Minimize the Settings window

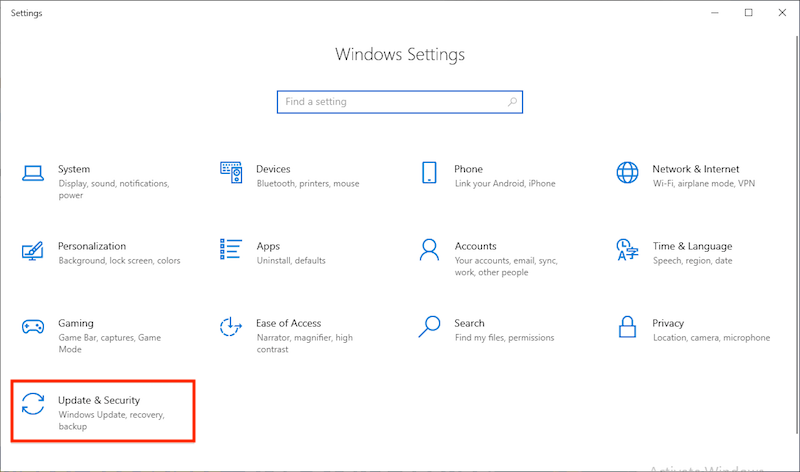tap(715, 13)
